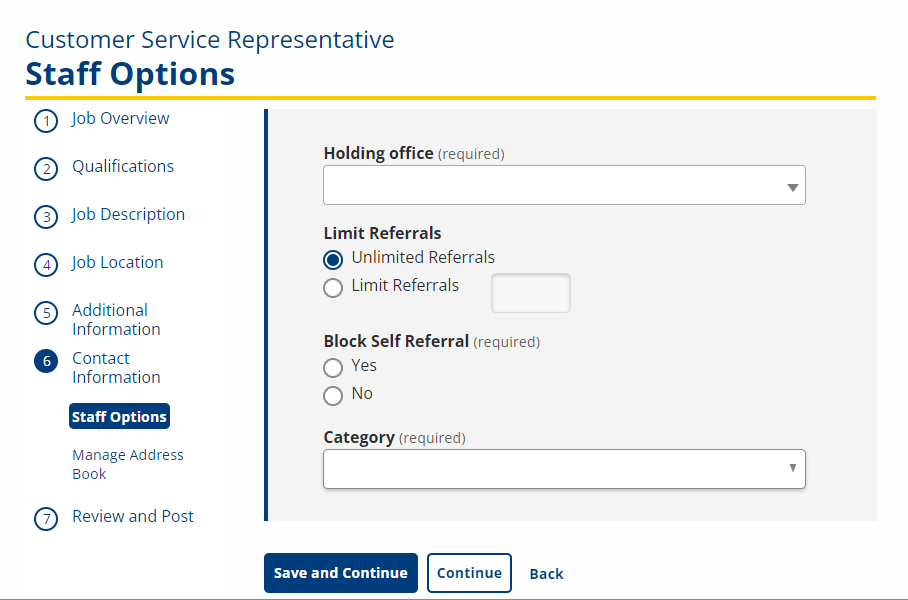Viewport: 908px width, 600px height.
Task: Click the step 2 circle icon
Action: coord(46,169)
